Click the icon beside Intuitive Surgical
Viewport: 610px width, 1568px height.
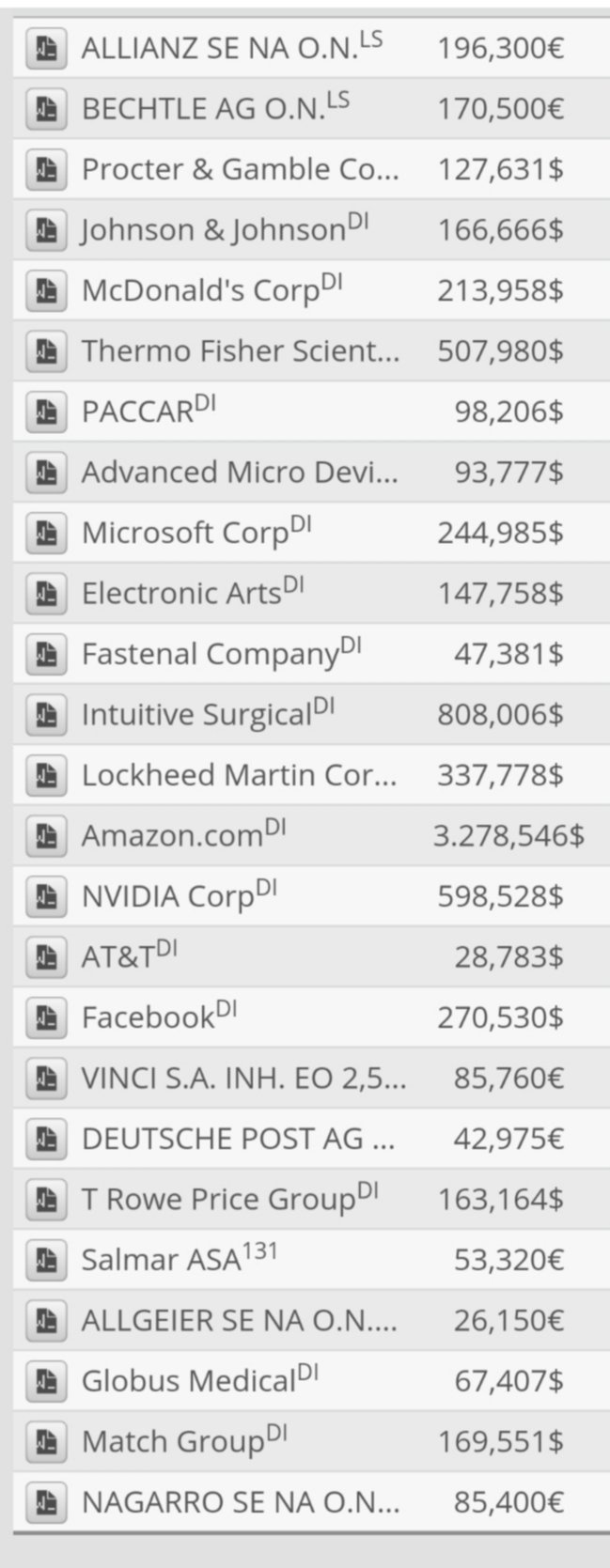click(x=46, y=714)
